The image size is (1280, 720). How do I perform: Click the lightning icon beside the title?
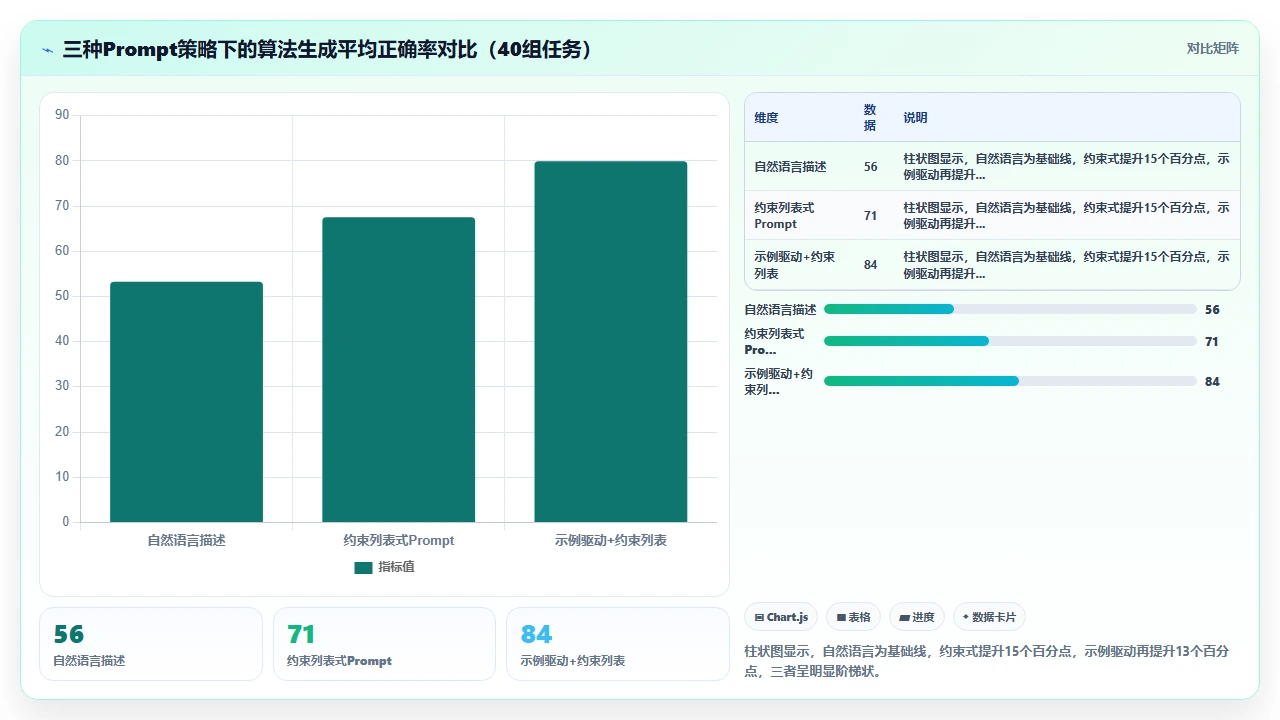48,49
